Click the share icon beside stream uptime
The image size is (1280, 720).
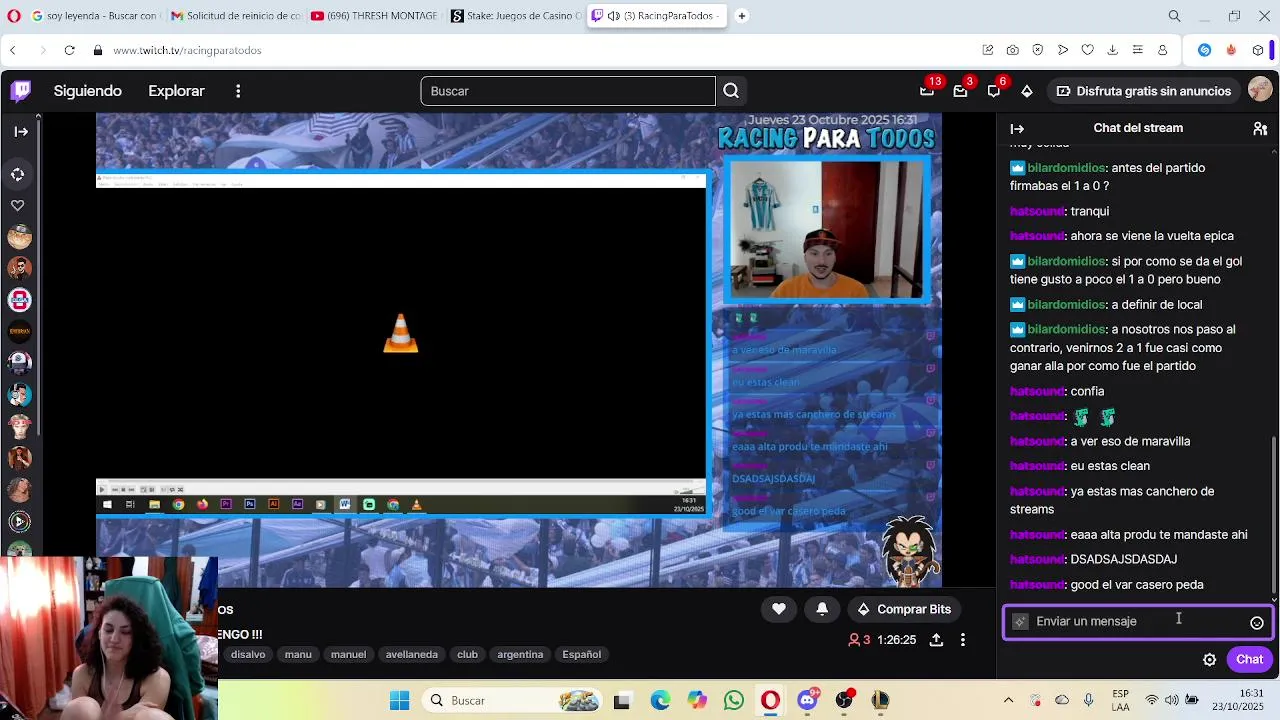point(936,639)
